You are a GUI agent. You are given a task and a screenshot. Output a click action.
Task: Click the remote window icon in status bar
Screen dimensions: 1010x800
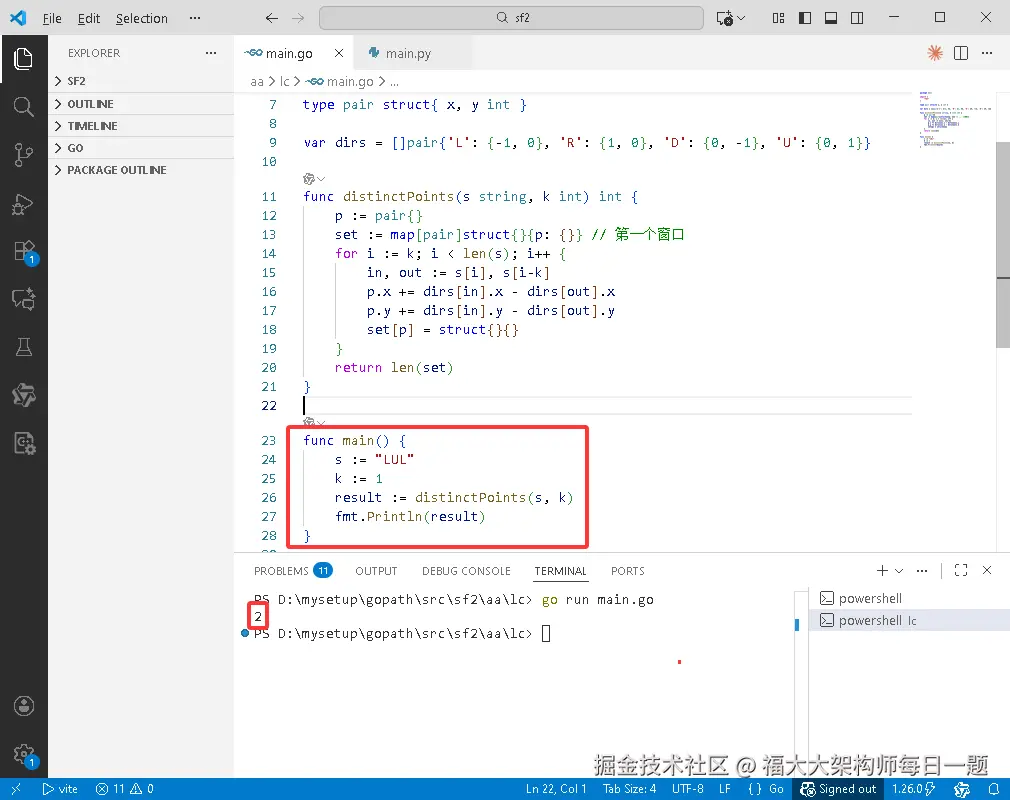tap(16, 788)
